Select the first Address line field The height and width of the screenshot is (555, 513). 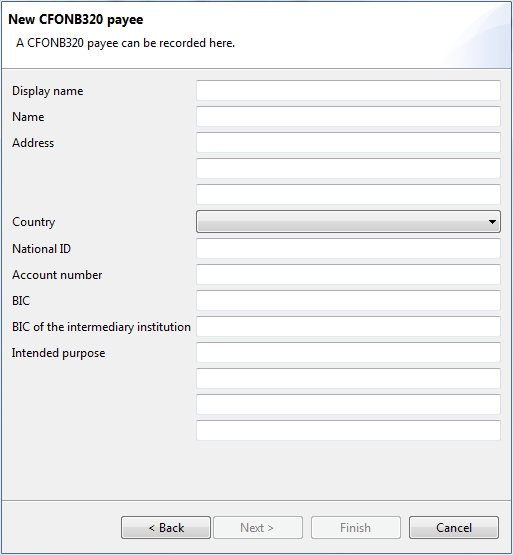(x=348, y=143)
